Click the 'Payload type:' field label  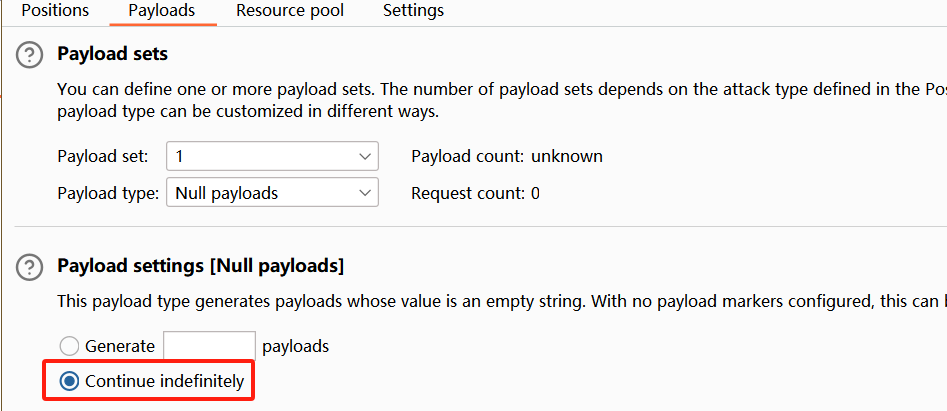[108, 193]
